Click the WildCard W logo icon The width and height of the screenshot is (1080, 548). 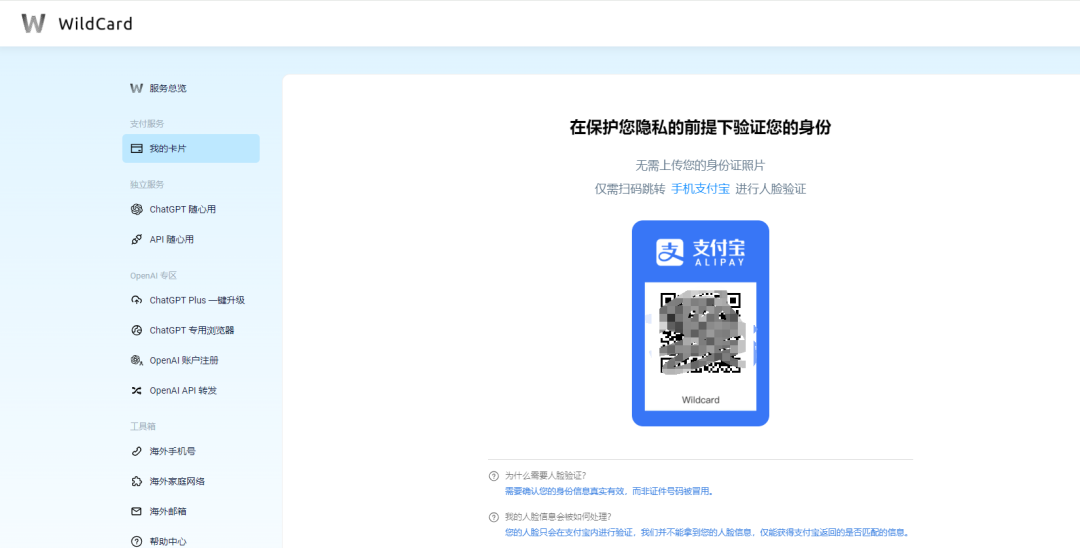click(33, 23)
